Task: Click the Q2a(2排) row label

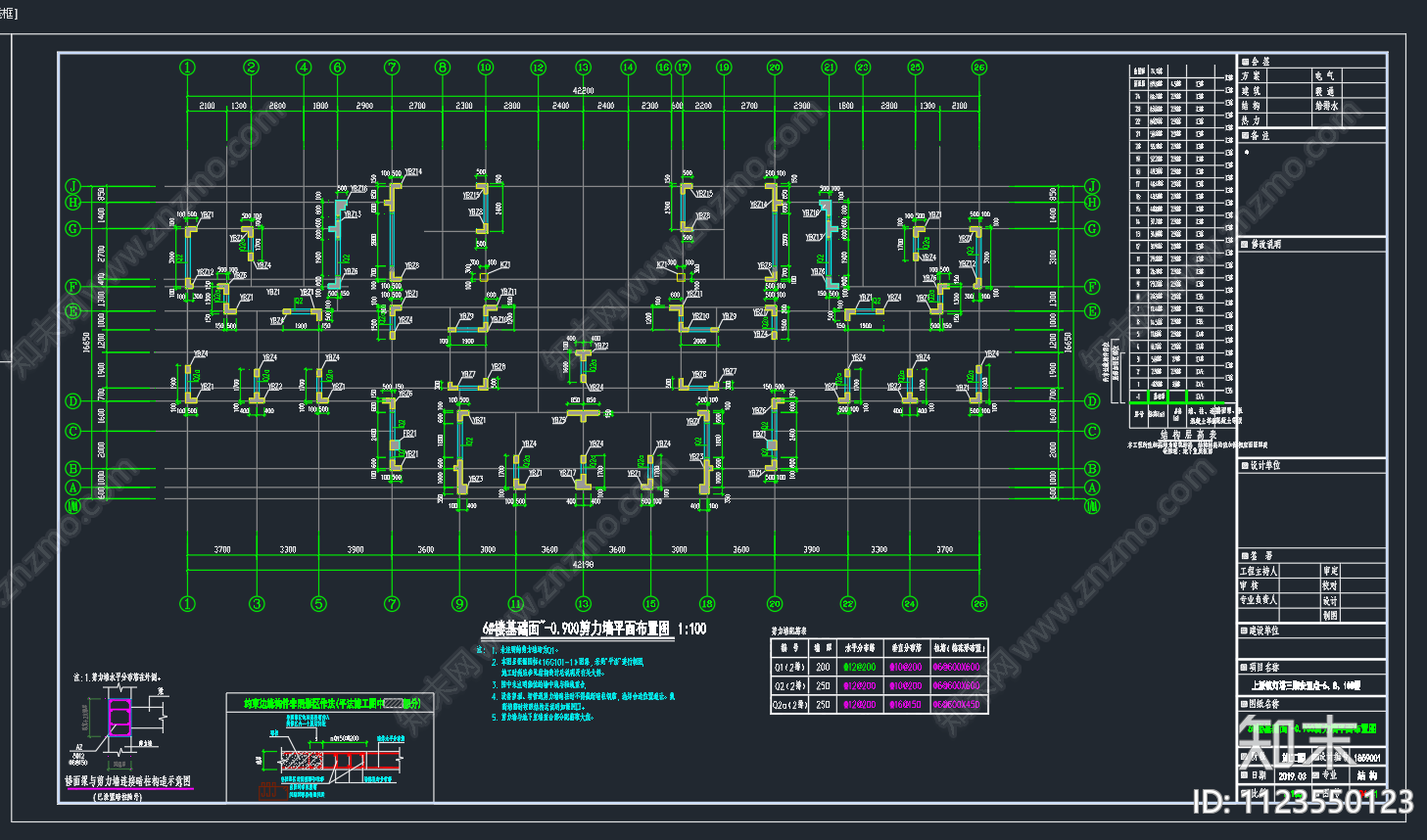Action: [791, 705]
